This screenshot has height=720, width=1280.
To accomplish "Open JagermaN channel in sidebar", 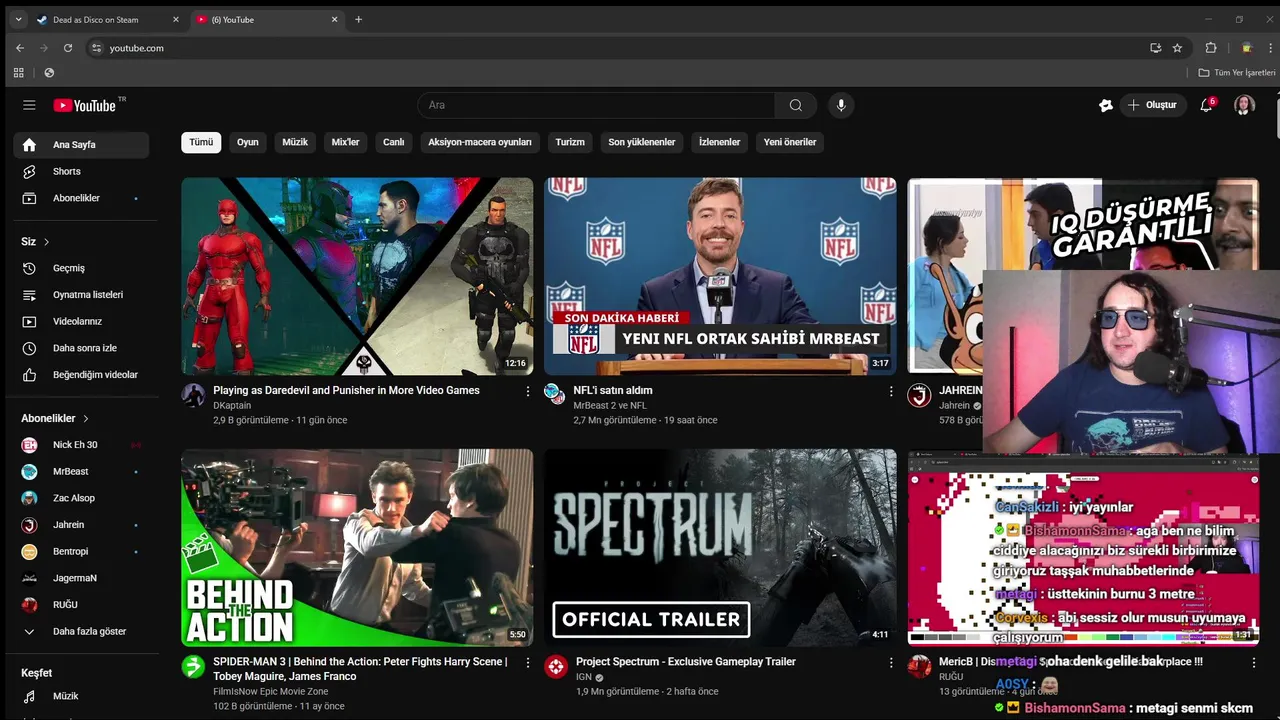I will point(82,578).
